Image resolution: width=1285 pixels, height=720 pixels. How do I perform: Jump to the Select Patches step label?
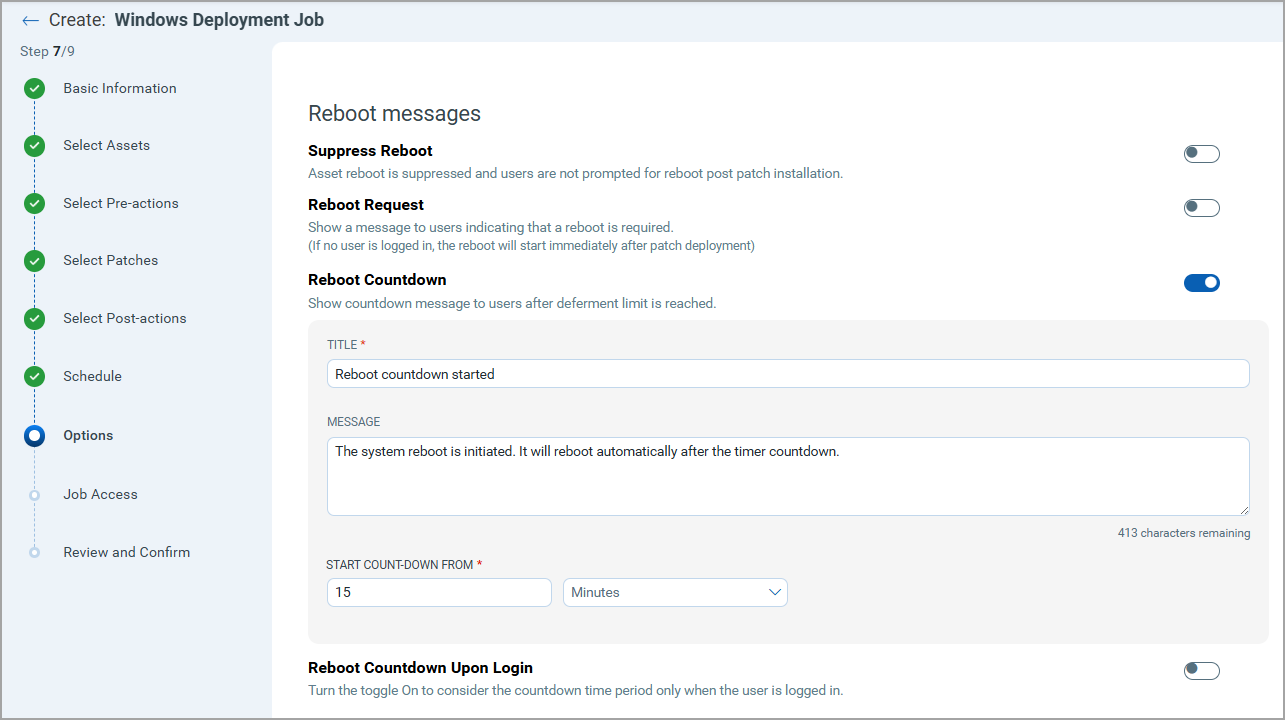click(x=110, y=260)
